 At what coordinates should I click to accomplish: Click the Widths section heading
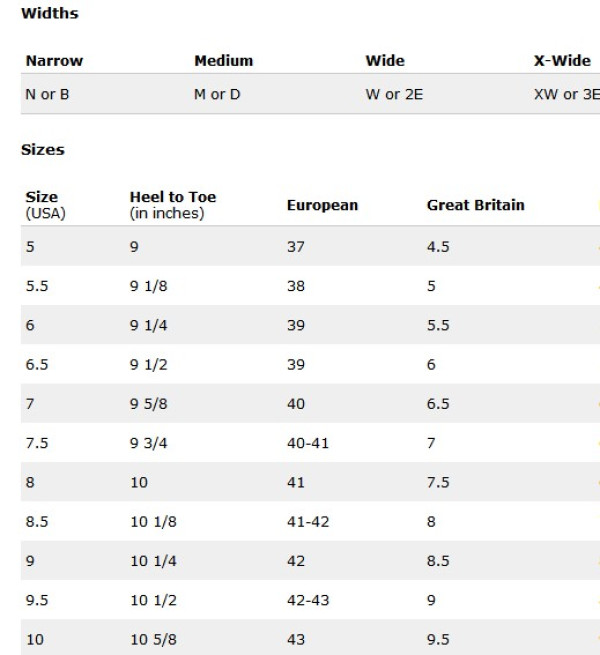50,13
